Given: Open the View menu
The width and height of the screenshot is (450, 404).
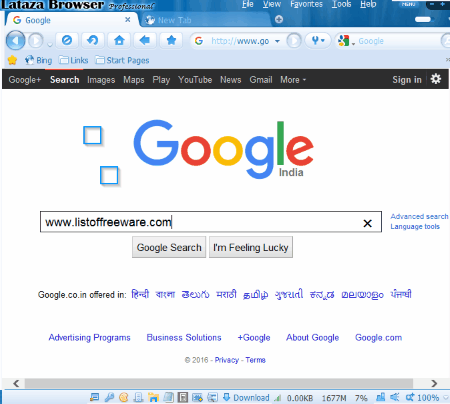Looking at the screenshot, I should [272, 4].
